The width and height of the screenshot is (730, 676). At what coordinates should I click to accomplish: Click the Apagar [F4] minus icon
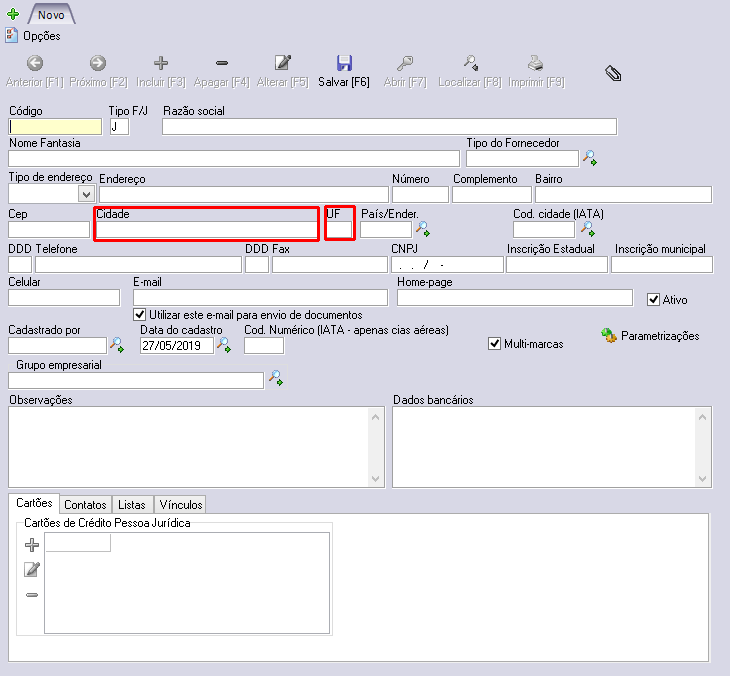coord(222,63)
